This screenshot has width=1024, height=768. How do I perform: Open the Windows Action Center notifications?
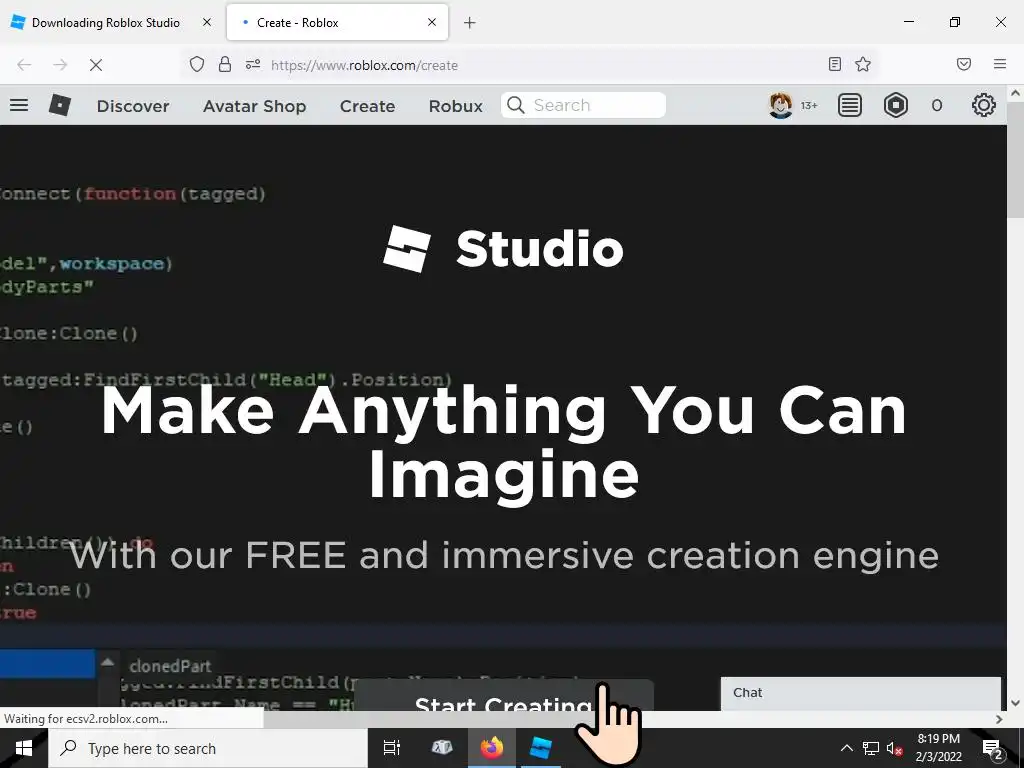tap(993, 749)
